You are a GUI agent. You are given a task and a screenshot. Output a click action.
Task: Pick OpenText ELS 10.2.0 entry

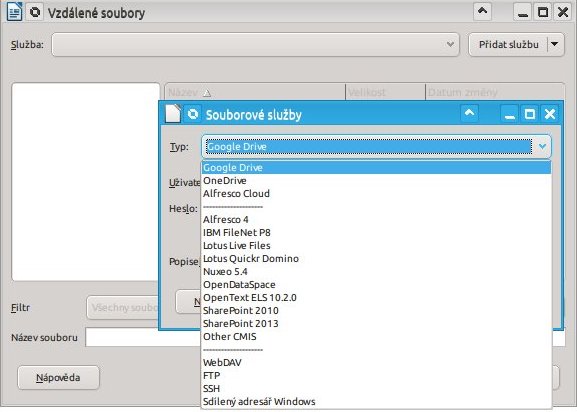click(376, 297)
